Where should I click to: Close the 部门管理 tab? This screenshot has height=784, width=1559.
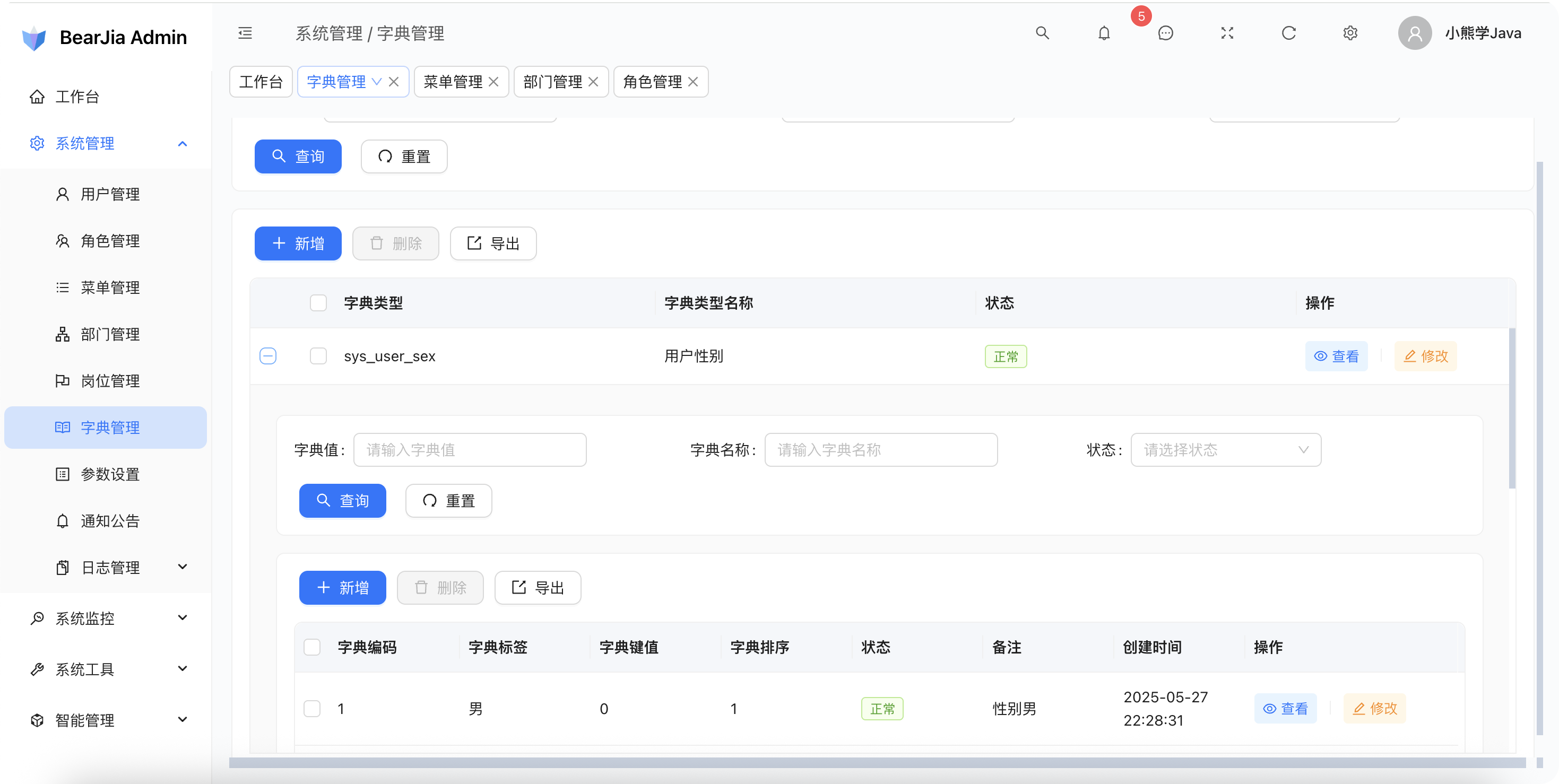point(594,82)
